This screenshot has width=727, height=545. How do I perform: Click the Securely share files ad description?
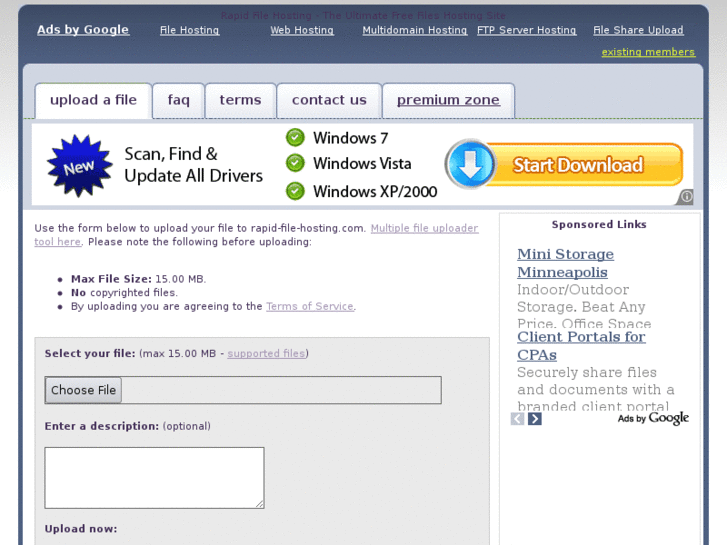(595, 389)
